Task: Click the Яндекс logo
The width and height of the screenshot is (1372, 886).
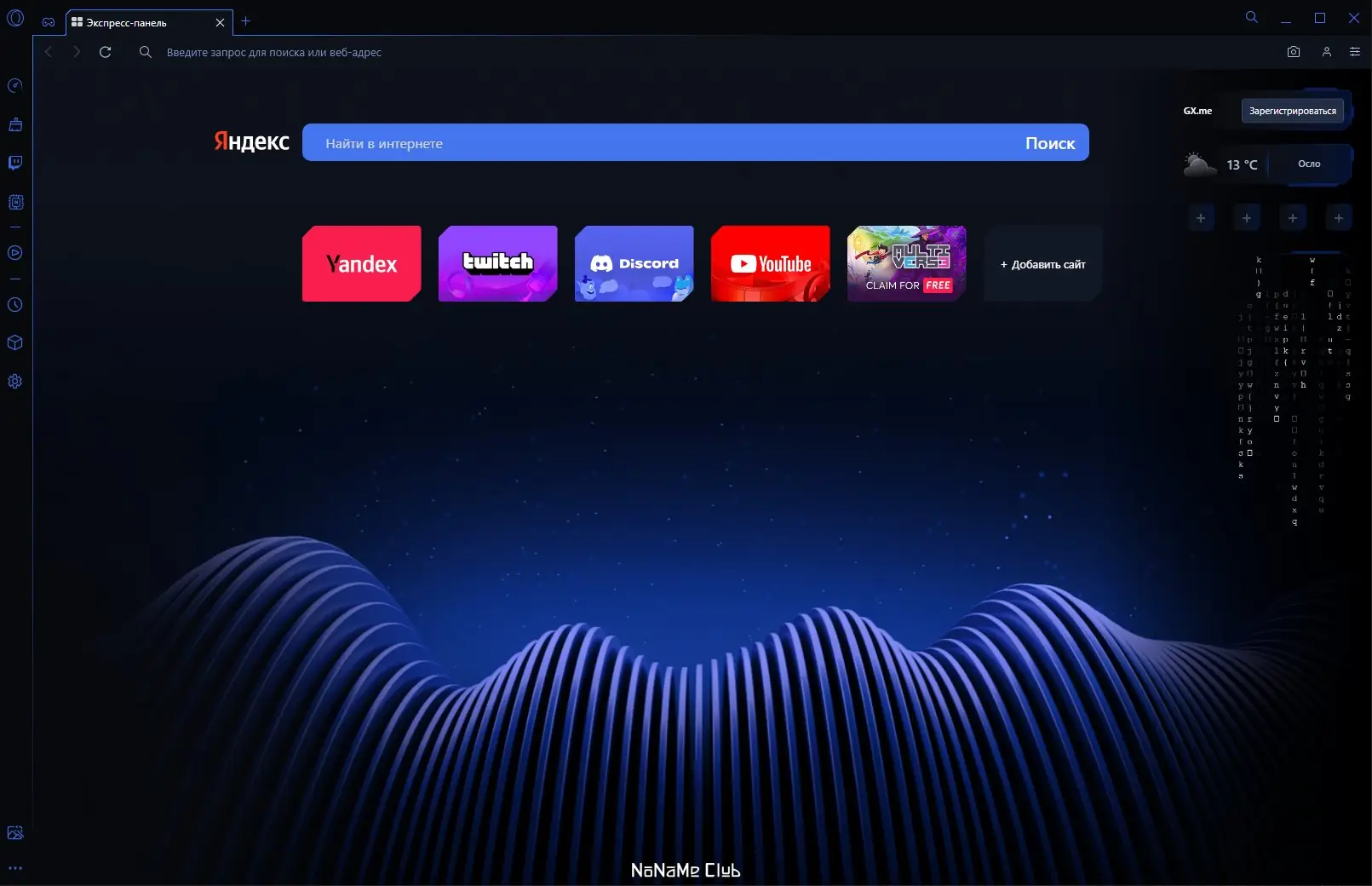Action: (x=251, y=141)
